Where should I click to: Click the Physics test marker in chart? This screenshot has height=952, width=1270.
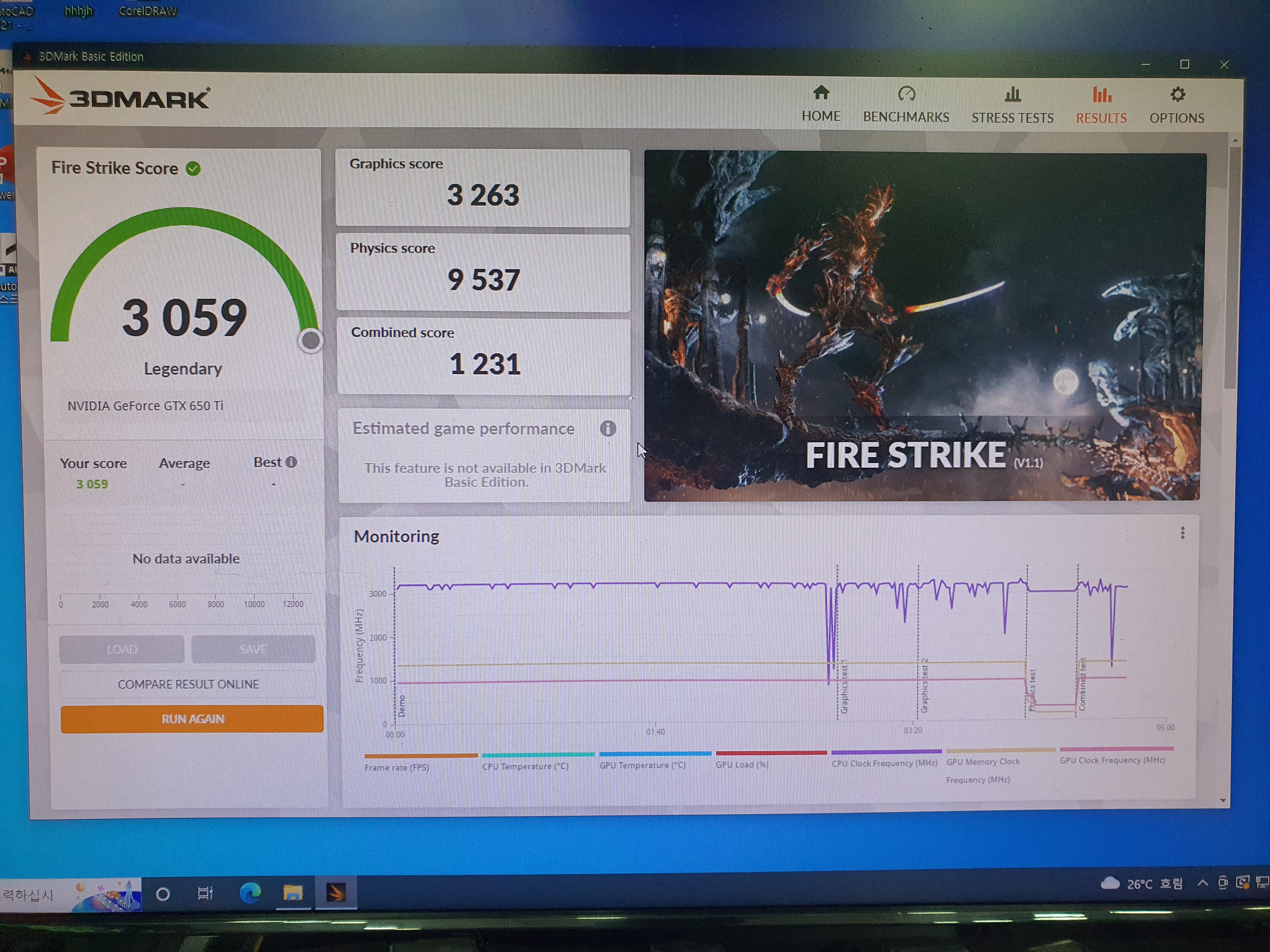pyautogui.click(x=1032, y=690)
